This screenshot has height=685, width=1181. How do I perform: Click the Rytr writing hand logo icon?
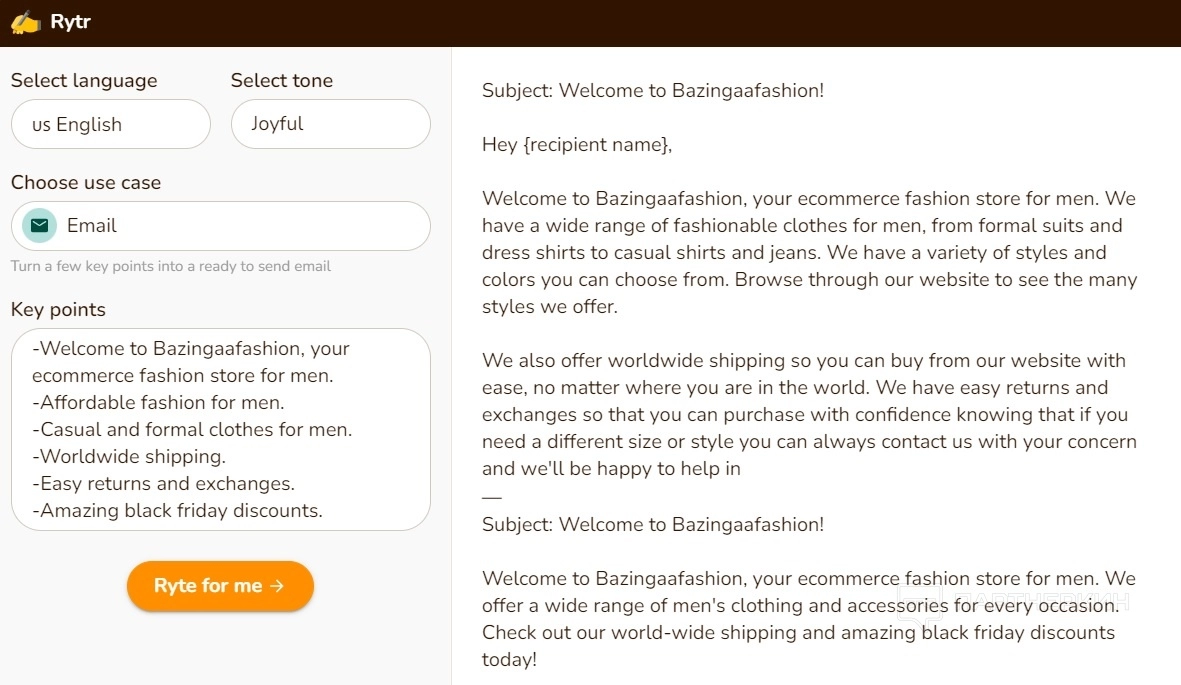tap(26, 22)
